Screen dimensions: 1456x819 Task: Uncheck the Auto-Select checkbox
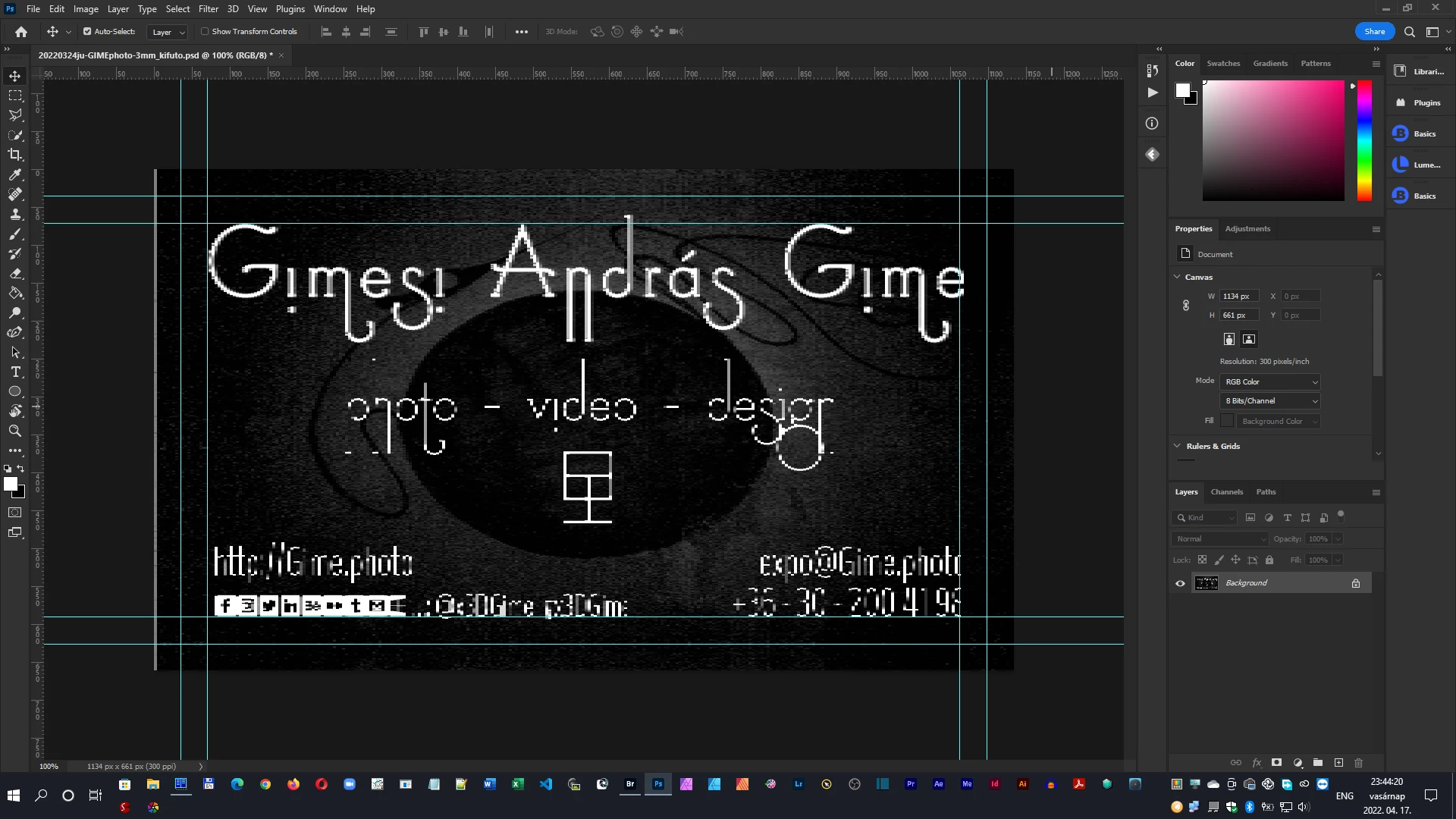(87, 32)
